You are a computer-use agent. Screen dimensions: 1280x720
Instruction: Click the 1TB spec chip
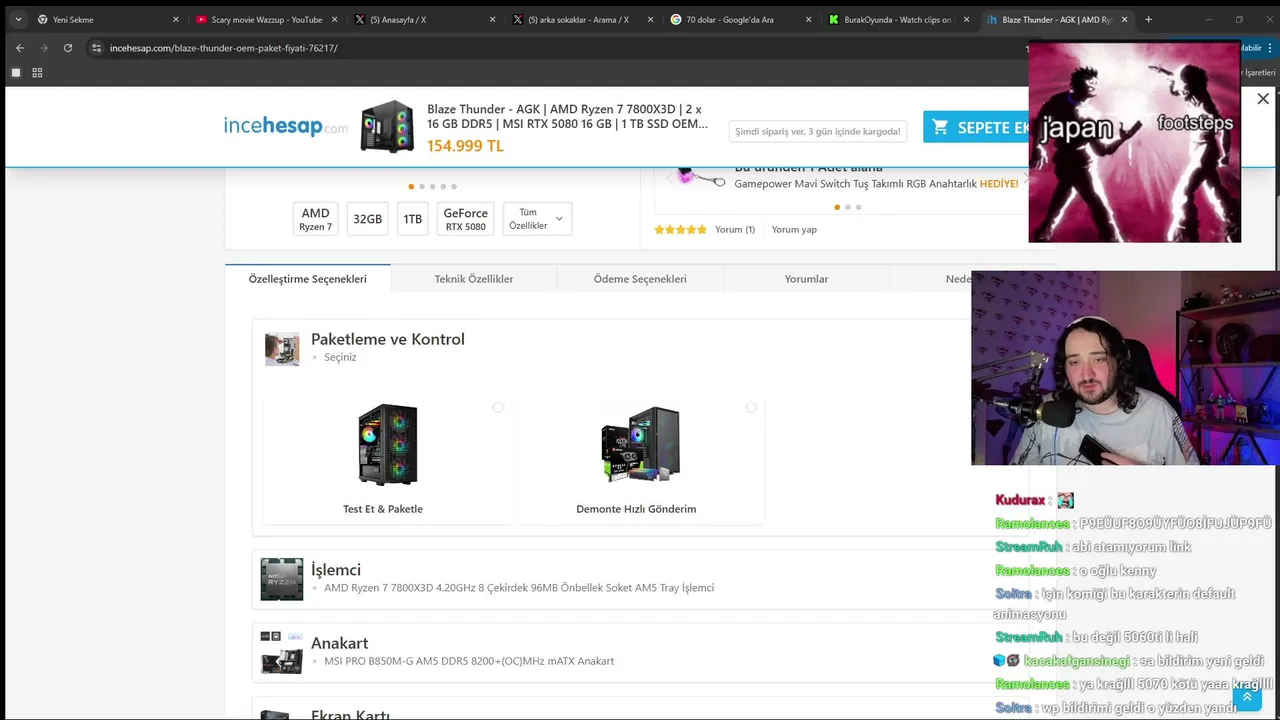tap(413, 219)
